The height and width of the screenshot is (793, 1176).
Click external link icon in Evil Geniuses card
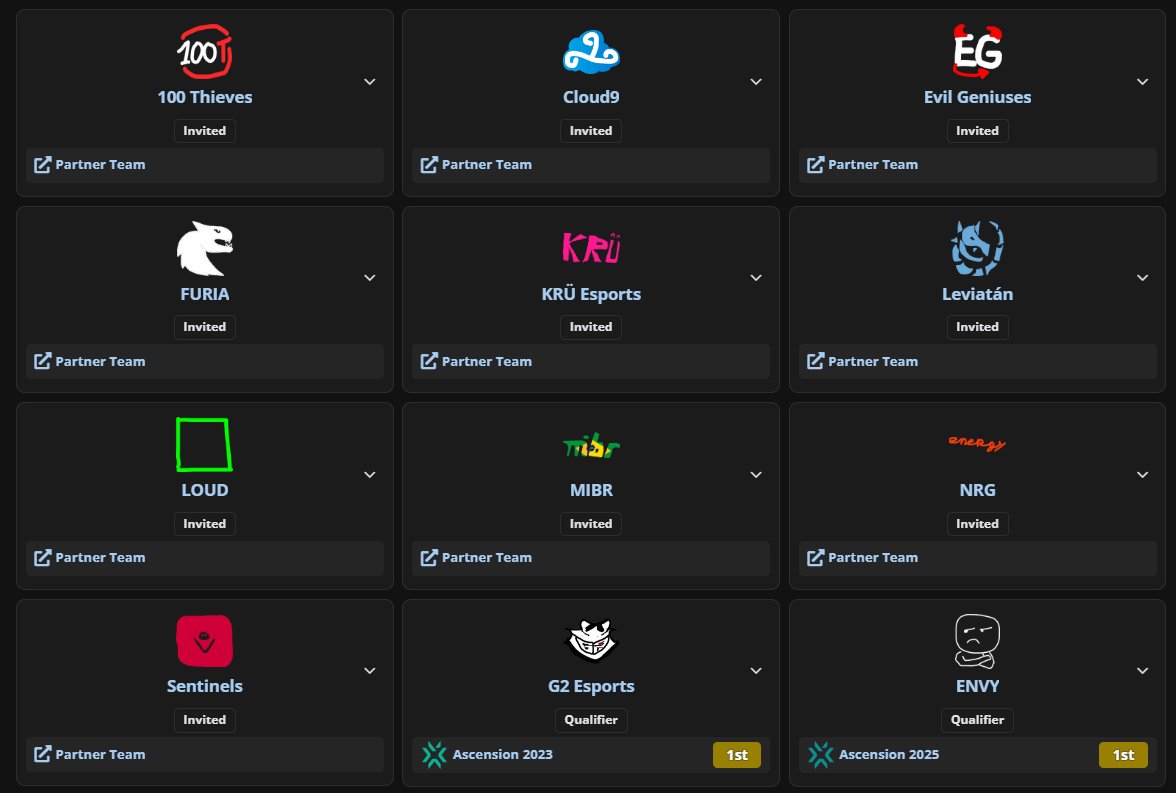(x=815, y=164)
